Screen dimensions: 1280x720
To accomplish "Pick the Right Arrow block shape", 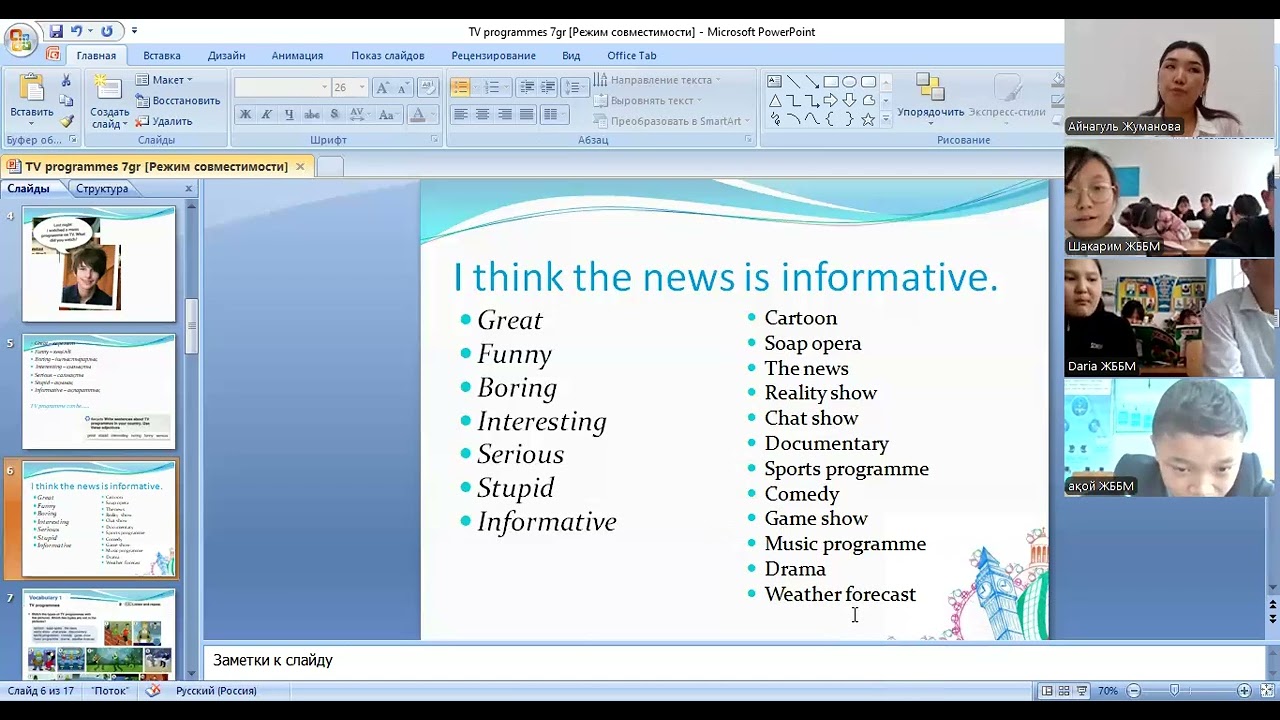I will [830, 100].
